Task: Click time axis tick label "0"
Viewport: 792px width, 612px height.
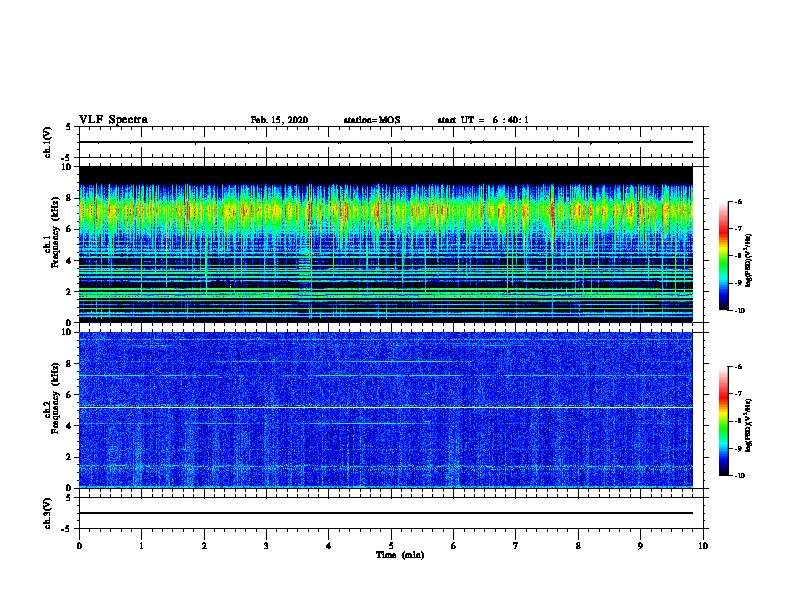Action: [x=79, y=546]
